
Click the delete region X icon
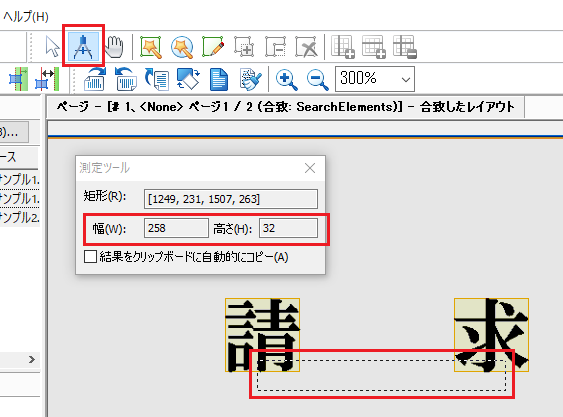[306, 47]
